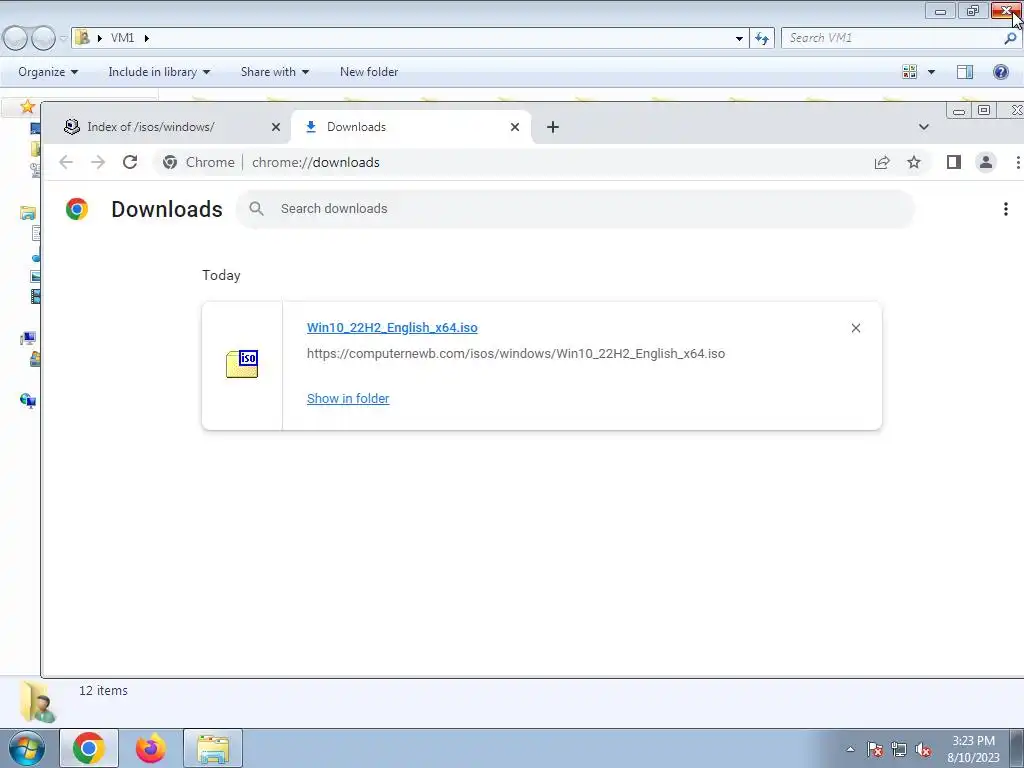
Task: Open Chrome profile avatar
Action: coord(985,162)
